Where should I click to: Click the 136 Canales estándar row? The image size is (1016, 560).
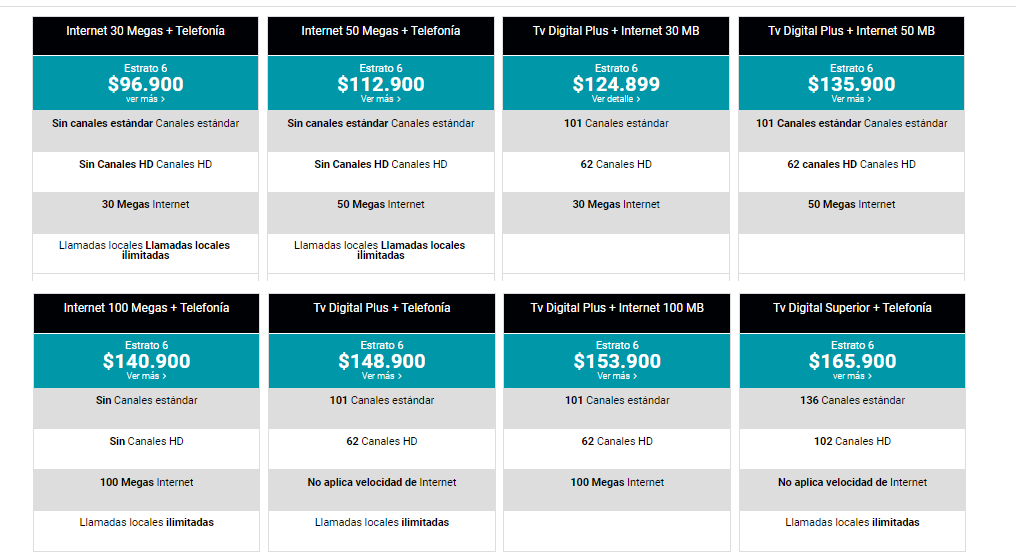coord(852,408)
